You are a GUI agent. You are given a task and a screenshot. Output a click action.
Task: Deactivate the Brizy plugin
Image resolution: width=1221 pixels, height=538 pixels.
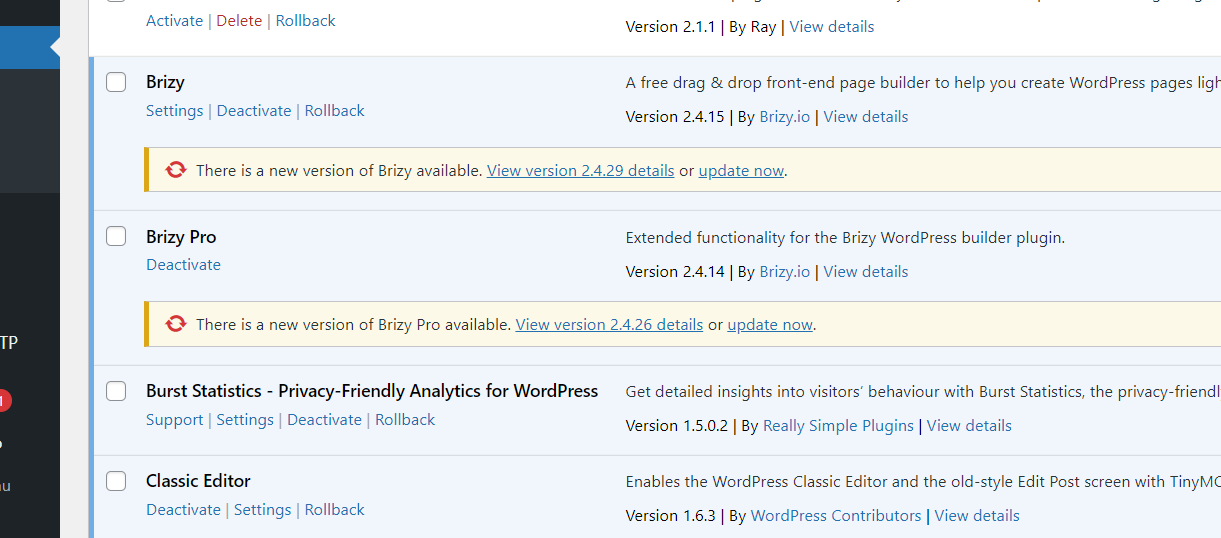[x=254, y=111]
